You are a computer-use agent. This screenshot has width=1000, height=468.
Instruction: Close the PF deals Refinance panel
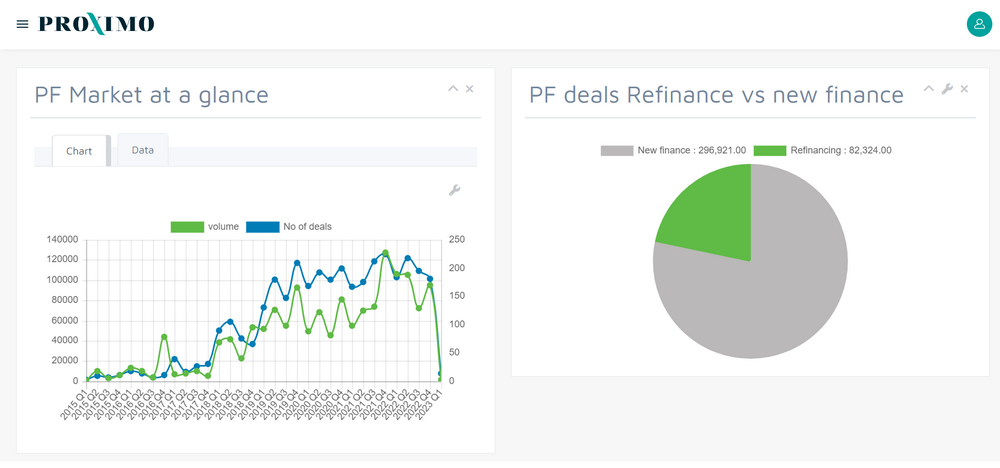(965, 89)
